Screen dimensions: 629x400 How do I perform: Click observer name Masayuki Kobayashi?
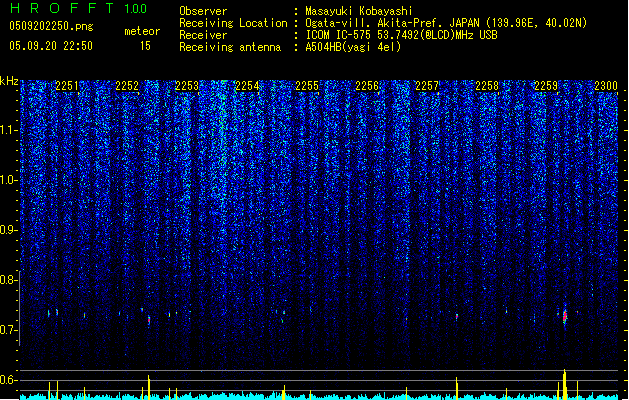pos(359,11)
